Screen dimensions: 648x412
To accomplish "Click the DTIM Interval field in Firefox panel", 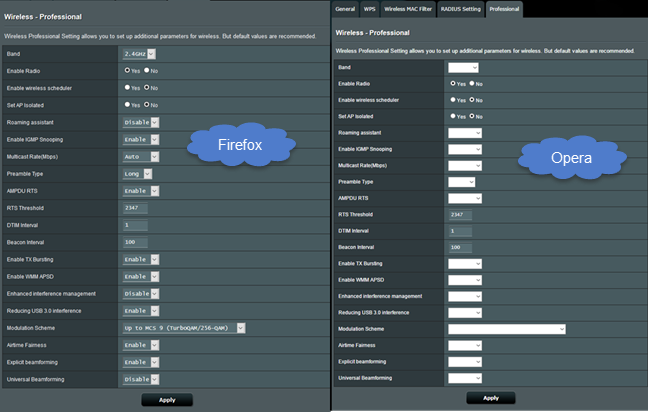I will (x=135, y=225).
